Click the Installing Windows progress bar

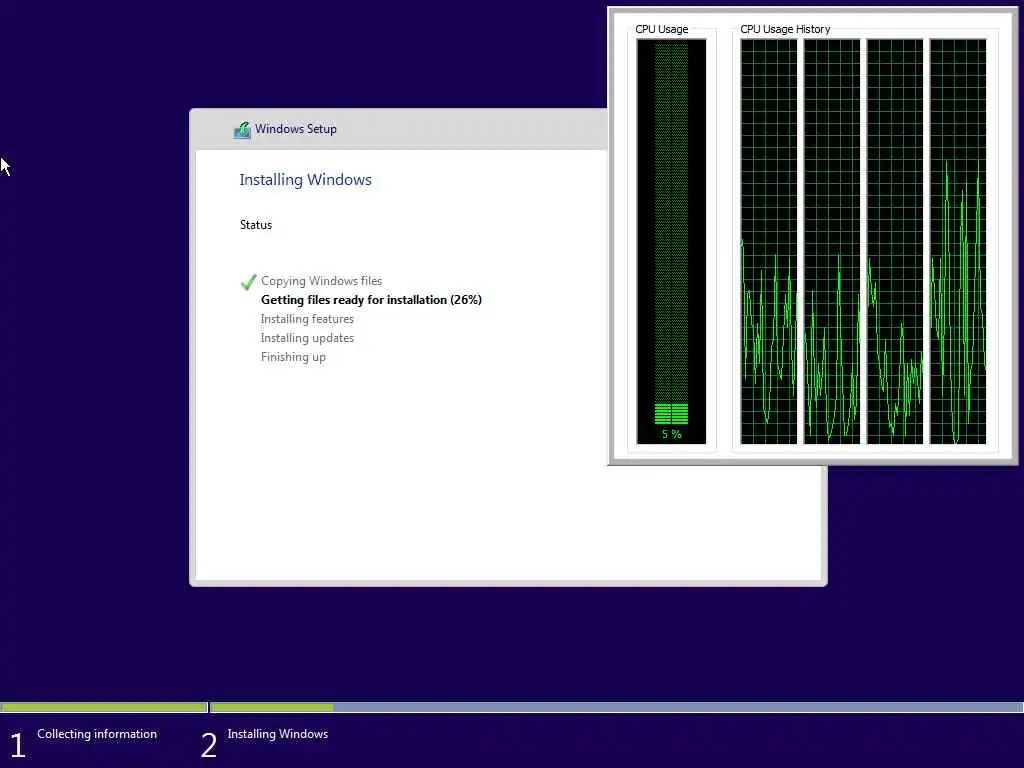pyautogui.click(x=616, y=707)
